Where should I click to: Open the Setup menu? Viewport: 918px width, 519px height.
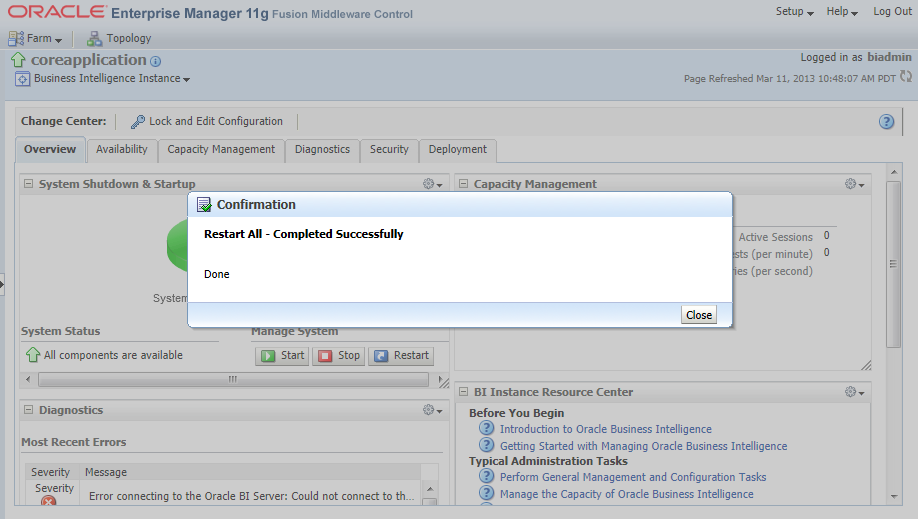point(794,12)
